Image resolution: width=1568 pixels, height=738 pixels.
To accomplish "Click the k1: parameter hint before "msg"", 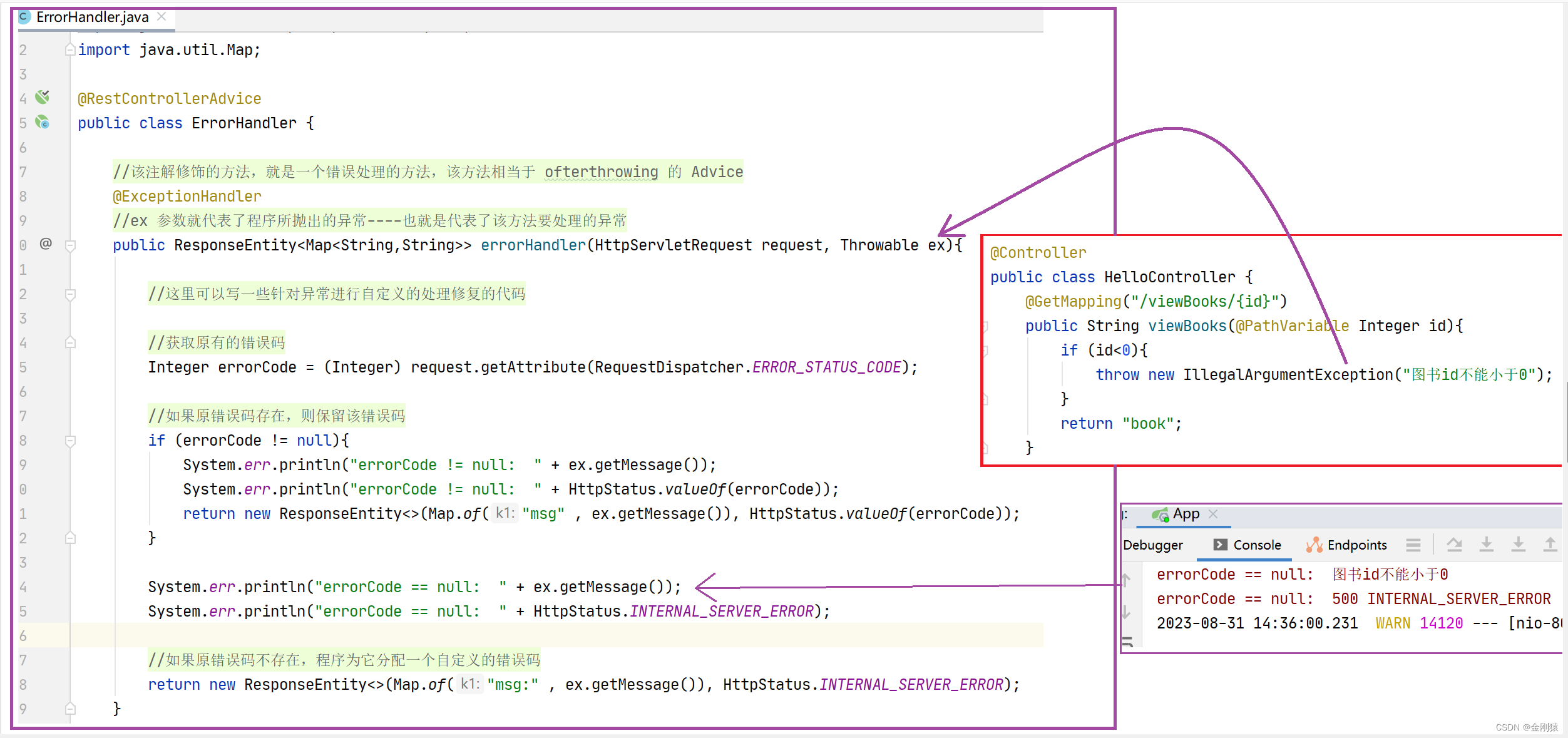I will (505, 513).
